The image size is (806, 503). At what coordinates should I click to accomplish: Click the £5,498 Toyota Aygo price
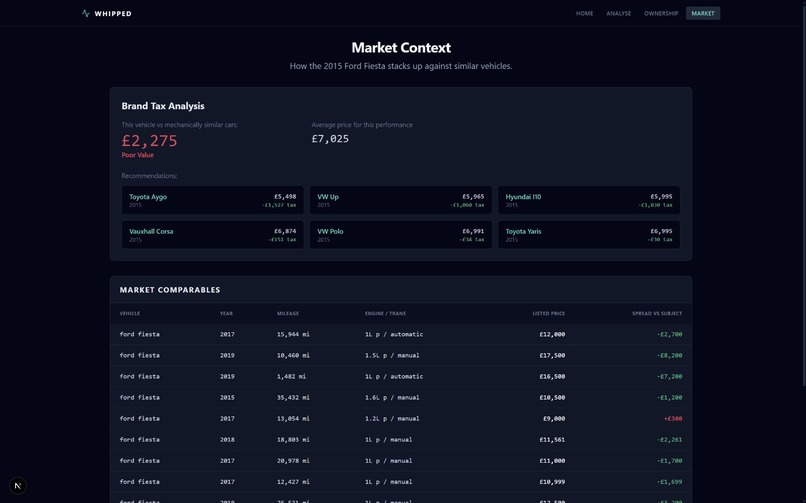tap(285, 196)
